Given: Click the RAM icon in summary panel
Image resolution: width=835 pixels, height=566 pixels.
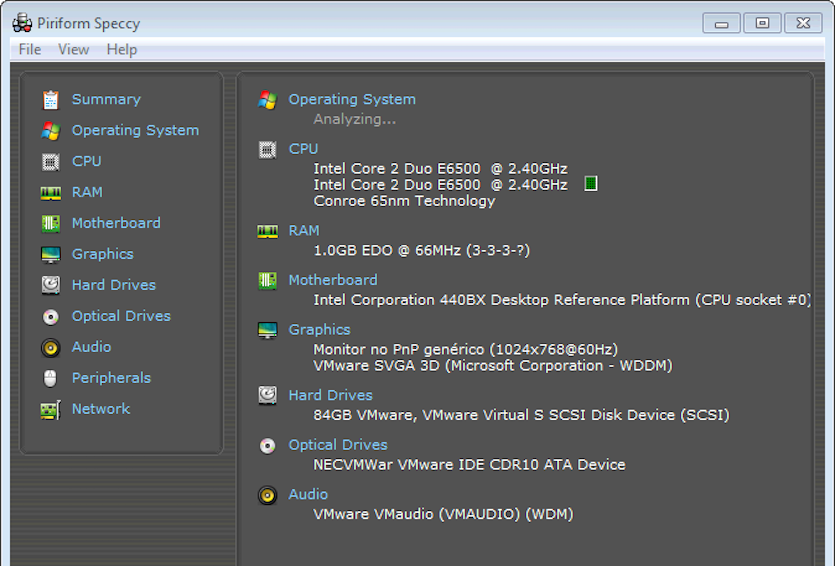Looking at the screenshot, I should (267, 232).
